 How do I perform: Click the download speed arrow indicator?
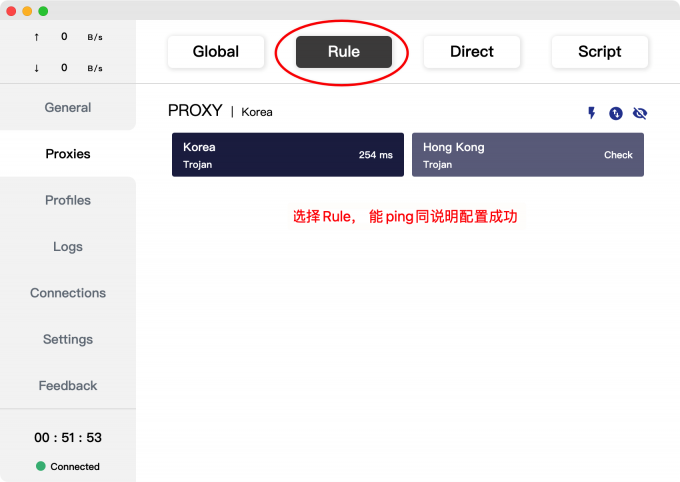tap(36, 68)
